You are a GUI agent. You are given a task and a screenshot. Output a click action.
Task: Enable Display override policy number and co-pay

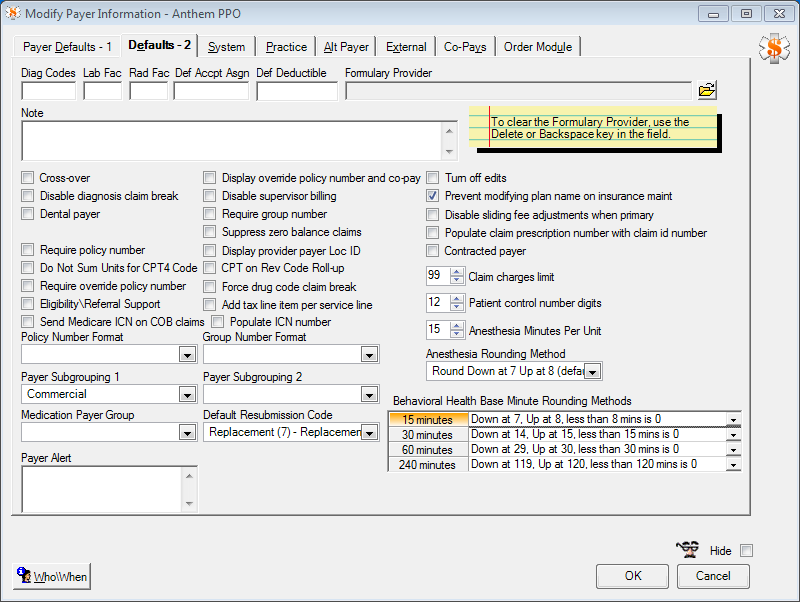(x=209, y=178)
